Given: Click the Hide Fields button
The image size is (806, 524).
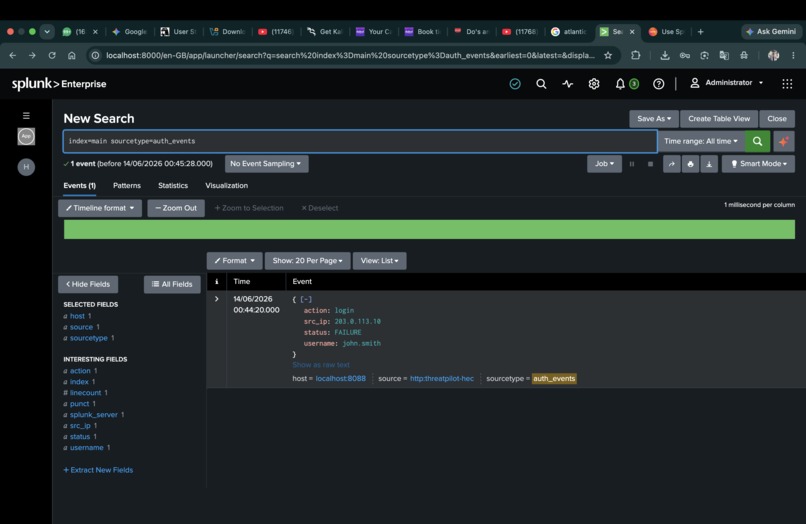Looking at the screenshot, I should (88, 284).
